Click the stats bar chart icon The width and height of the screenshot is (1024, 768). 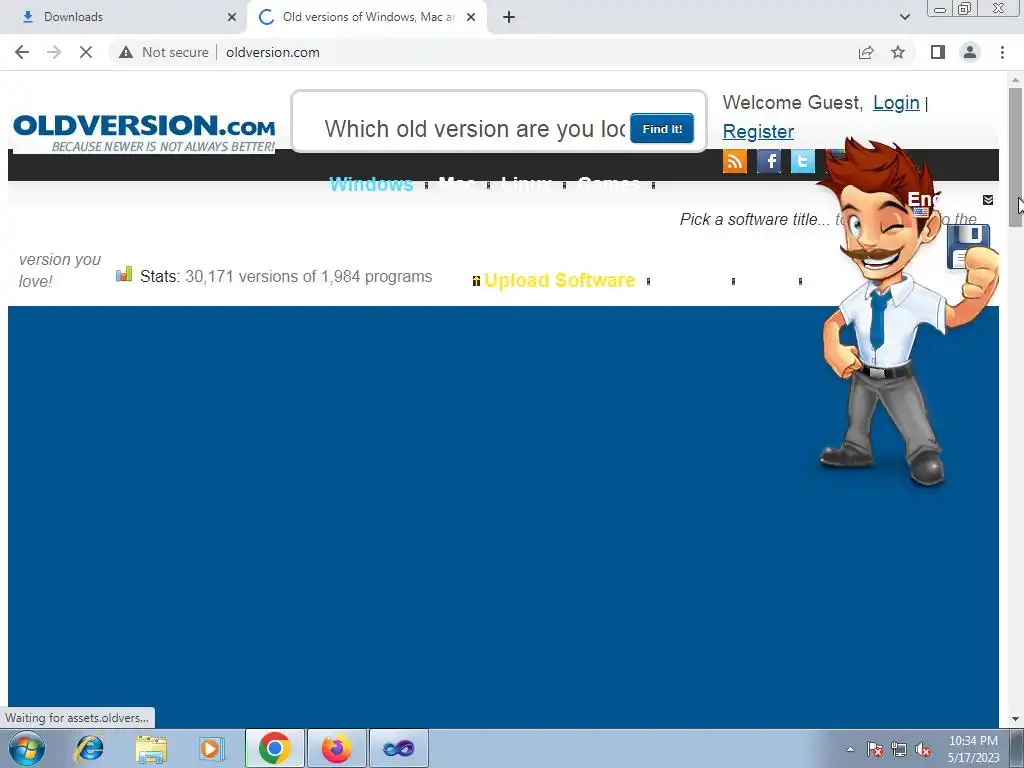tap(124, 274)
